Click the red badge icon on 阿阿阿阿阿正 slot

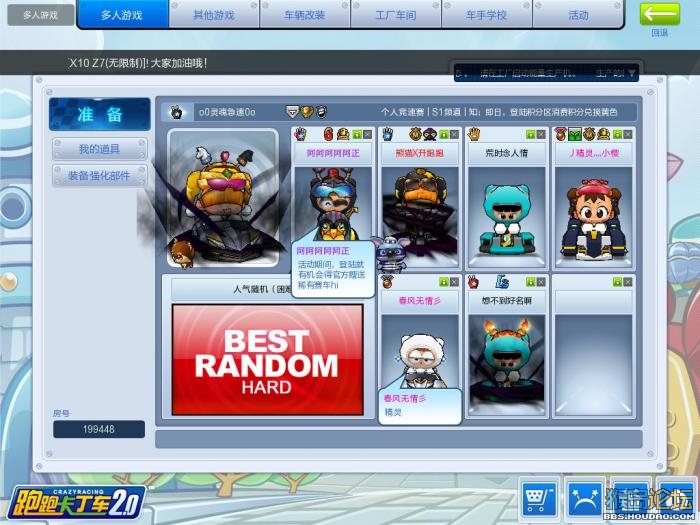coord(329,134)
